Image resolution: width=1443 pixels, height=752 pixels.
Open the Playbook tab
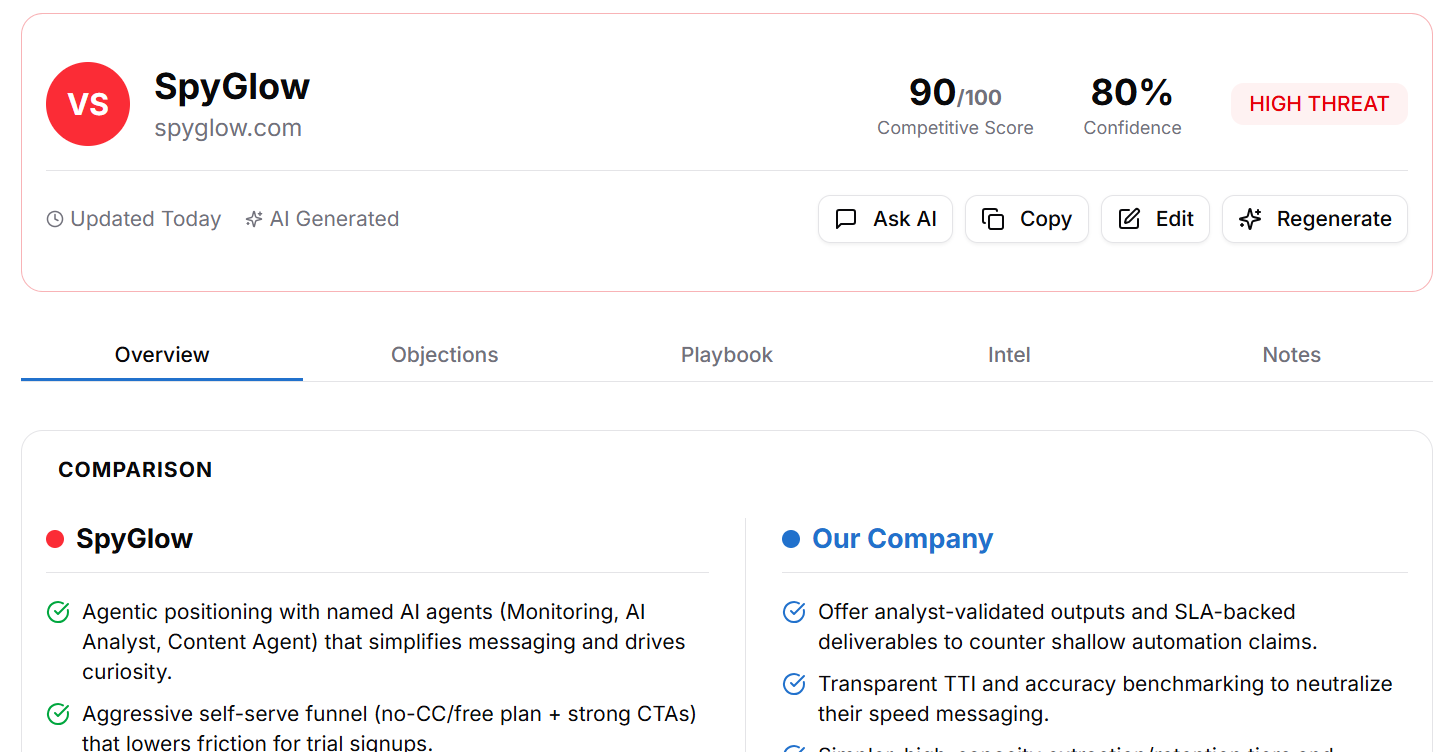(x=727, y=355)
